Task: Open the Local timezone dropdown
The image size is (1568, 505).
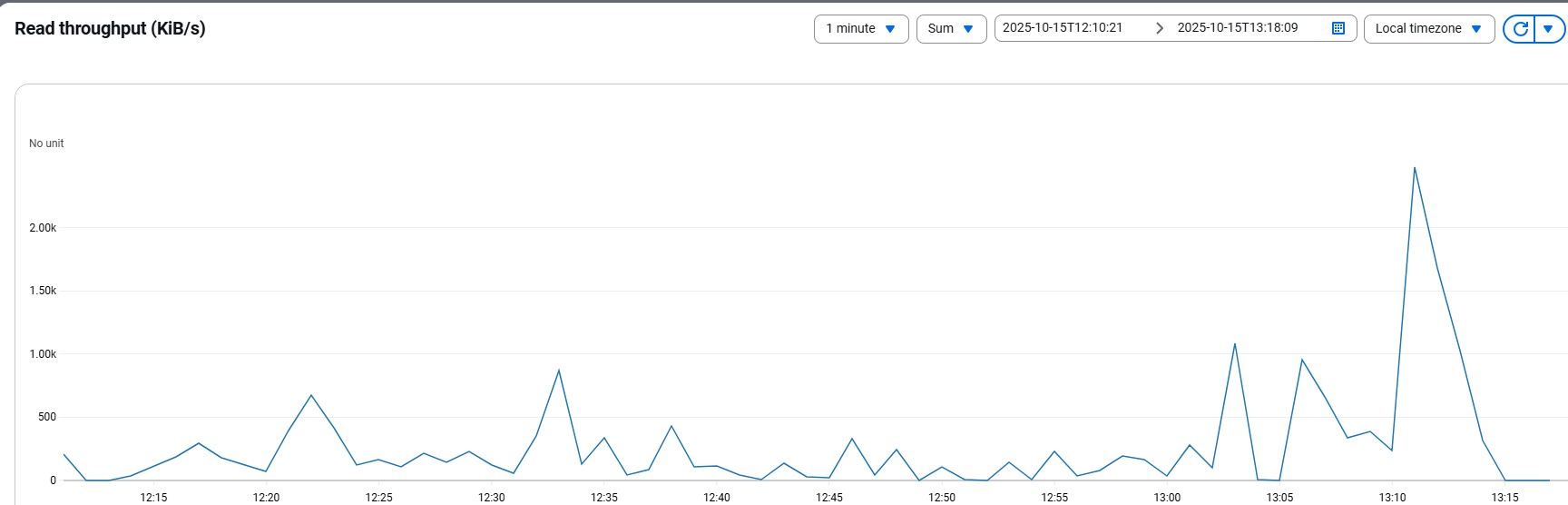Action: [1428, 29]
